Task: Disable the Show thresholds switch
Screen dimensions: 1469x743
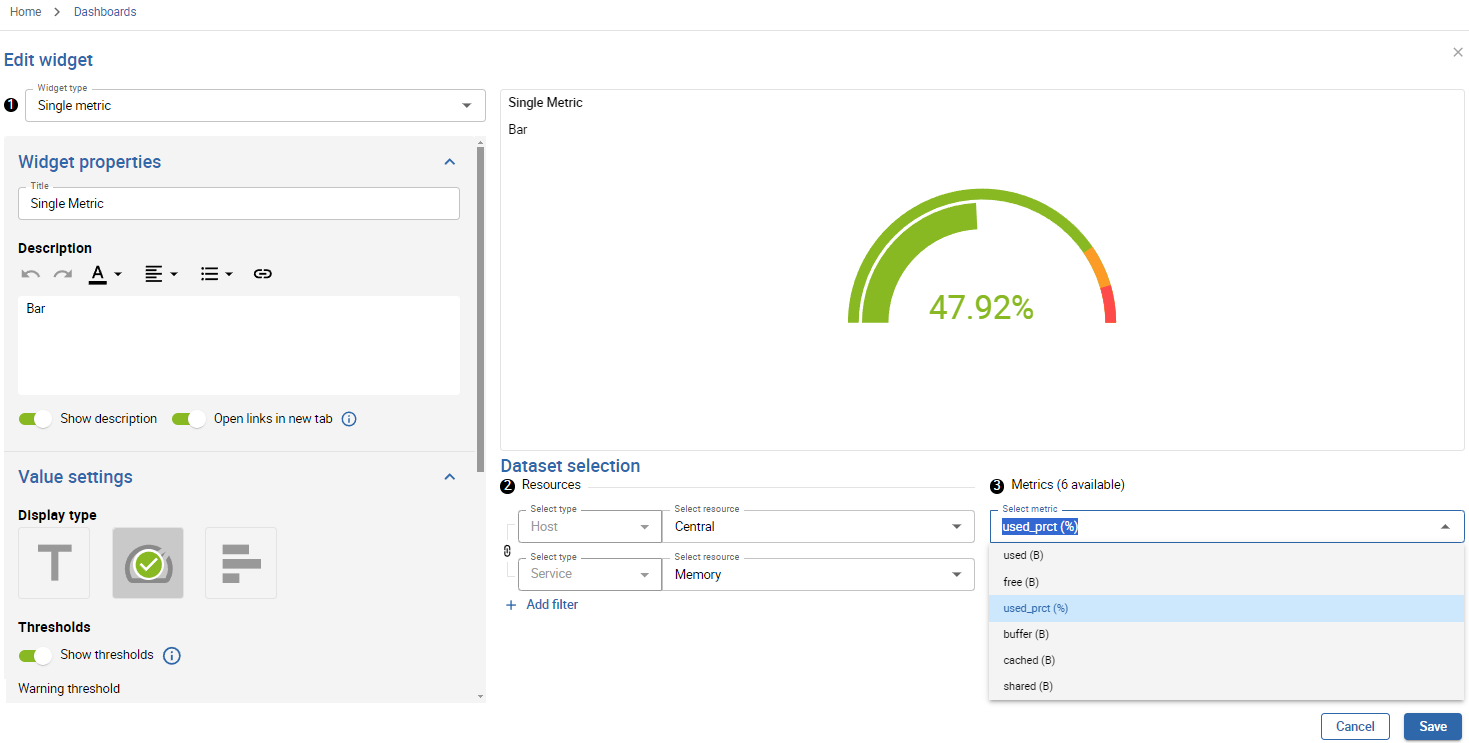Action: [35, 656]
